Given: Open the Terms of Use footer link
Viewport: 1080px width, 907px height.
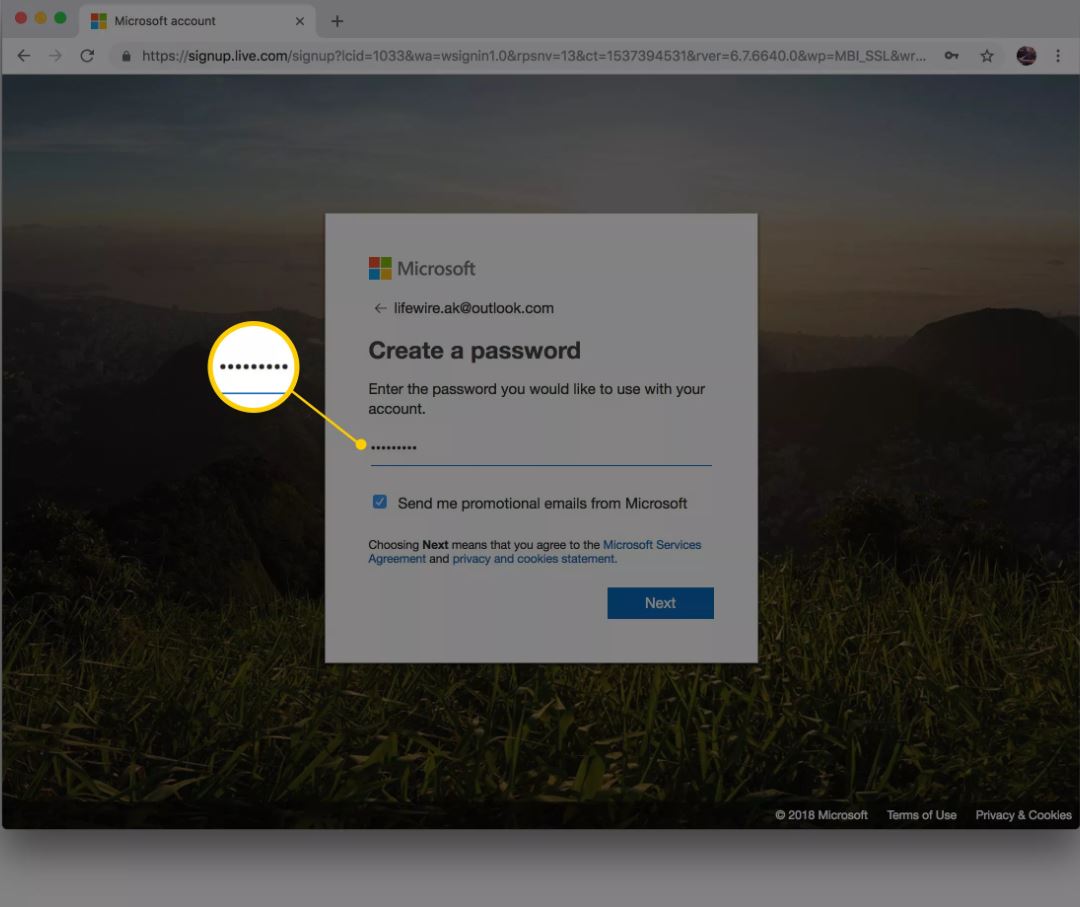Looking at the screenshot, I should tap(921, 815).
